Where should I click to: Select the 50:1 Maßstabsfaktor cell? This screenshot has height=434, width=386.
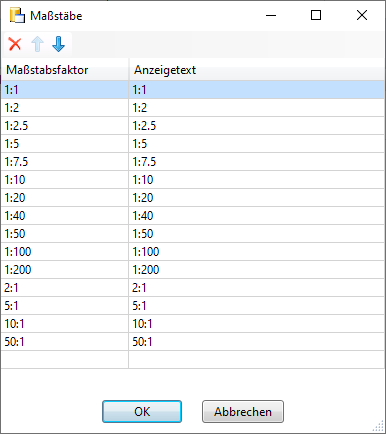(65, 342)
